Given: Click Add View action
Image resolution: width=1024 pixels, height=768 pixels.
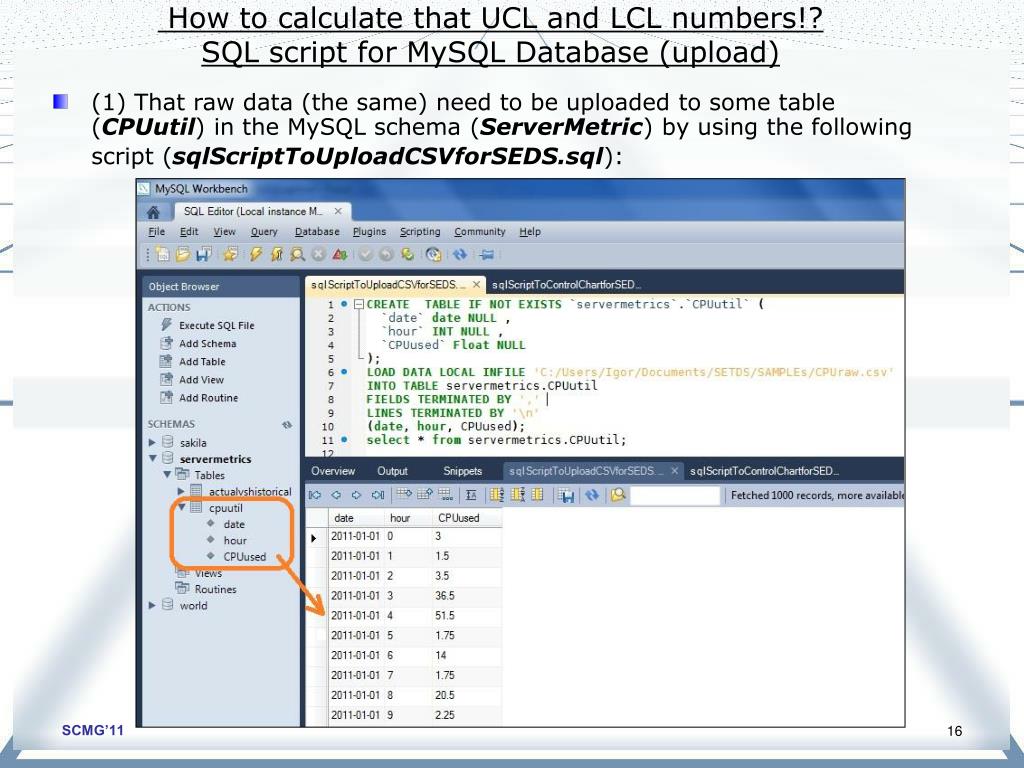Looking at the screenshot, I should (193, 380).
